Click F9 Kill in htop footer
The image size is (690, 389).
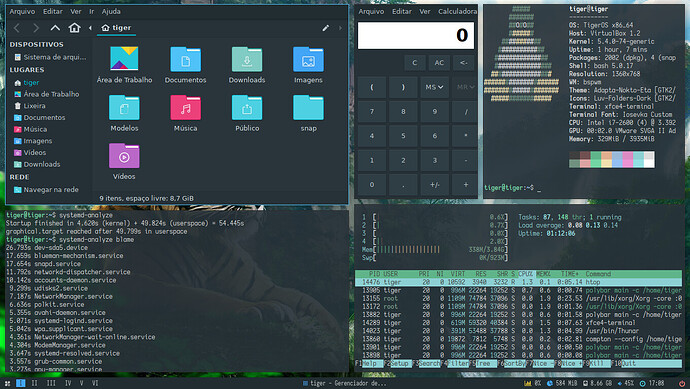point(596,363)
